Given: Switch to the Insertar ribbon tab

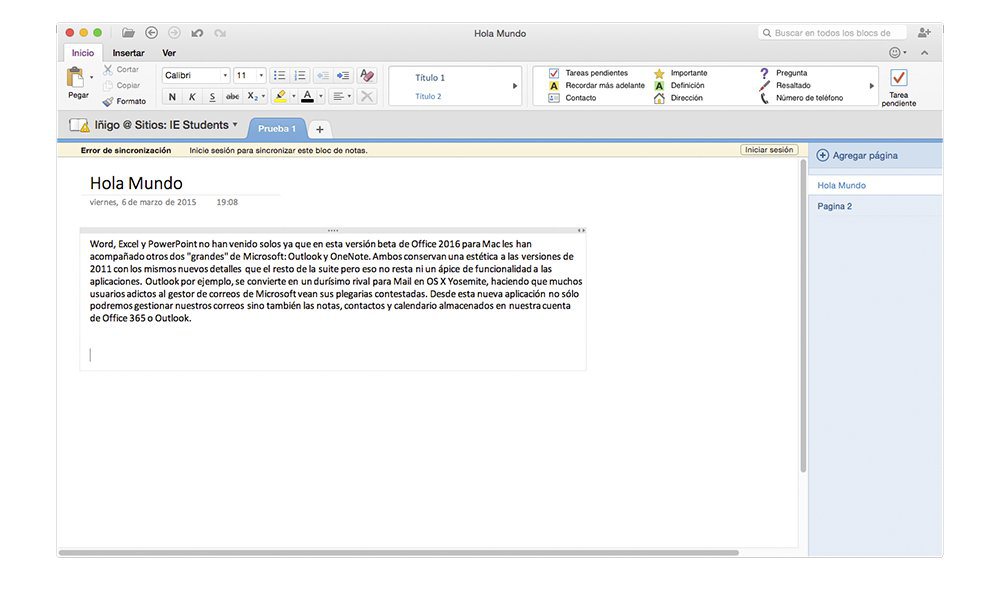Looking at the screenshot, I should pyautogui.click(x=128, y=53).
